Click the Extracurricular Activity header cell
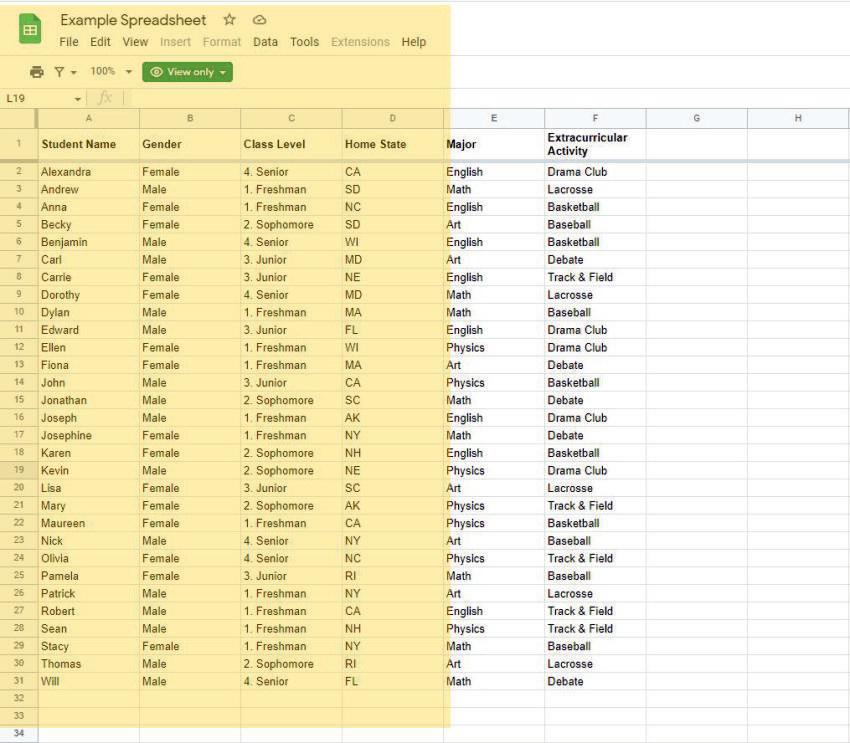The height and width of the screenshot is (743, 850). click(595, 144)
